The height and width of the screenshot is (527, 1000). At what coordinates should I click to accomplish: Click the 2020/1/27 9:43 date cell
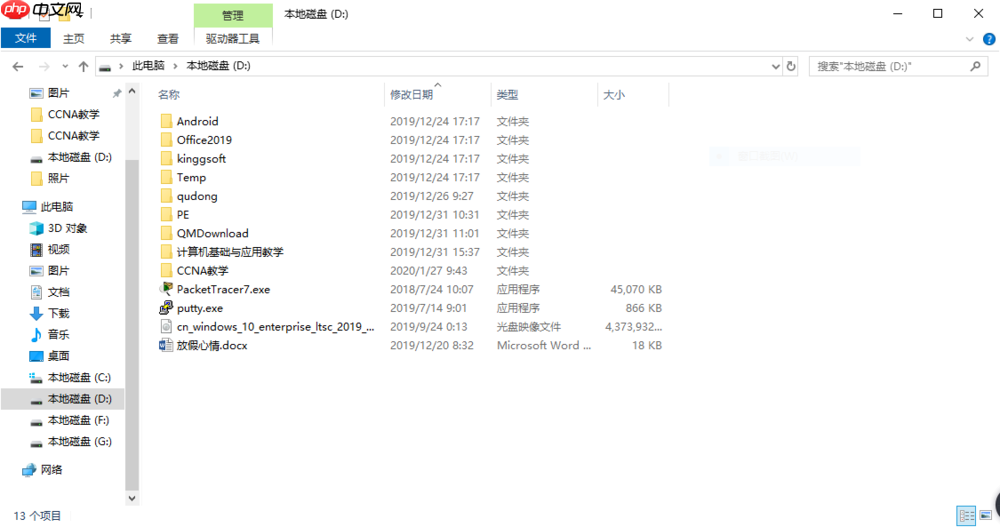[x=429, y=271]
